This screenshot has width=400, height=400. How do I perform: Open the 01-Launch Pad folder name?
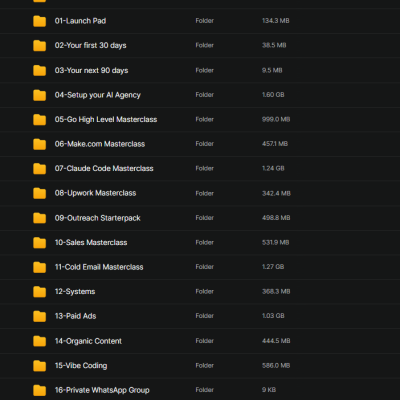[x=80, y=21]
